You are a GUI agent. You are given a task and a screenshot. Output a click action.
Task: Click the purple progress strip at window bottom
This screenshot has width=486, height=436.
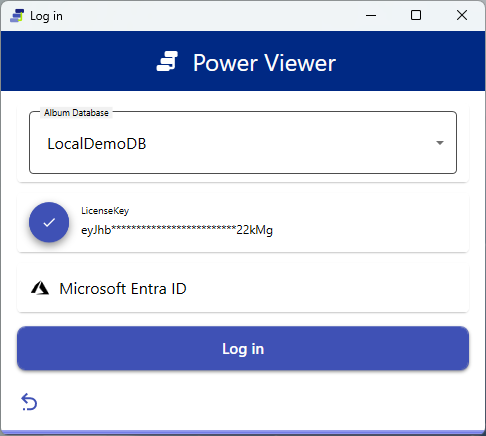[x=243, y=432]
